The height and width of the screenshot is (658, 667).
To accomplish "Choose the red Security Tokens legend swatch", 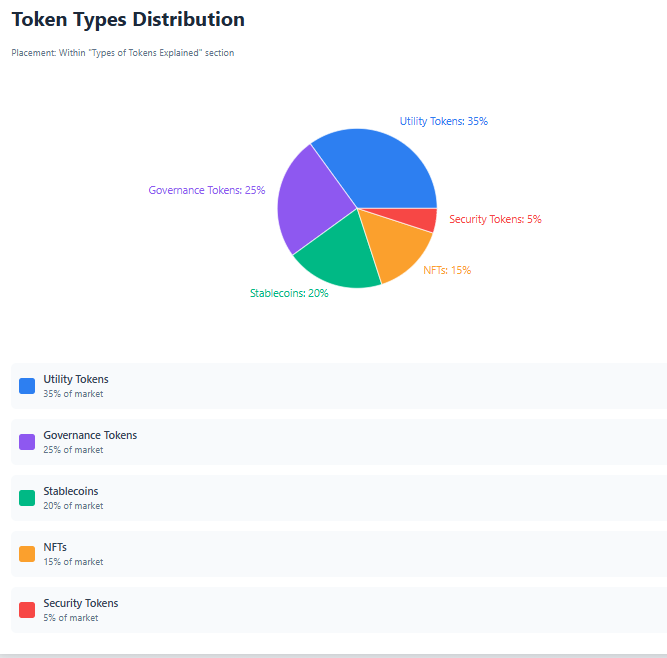I will pos(27,610).
